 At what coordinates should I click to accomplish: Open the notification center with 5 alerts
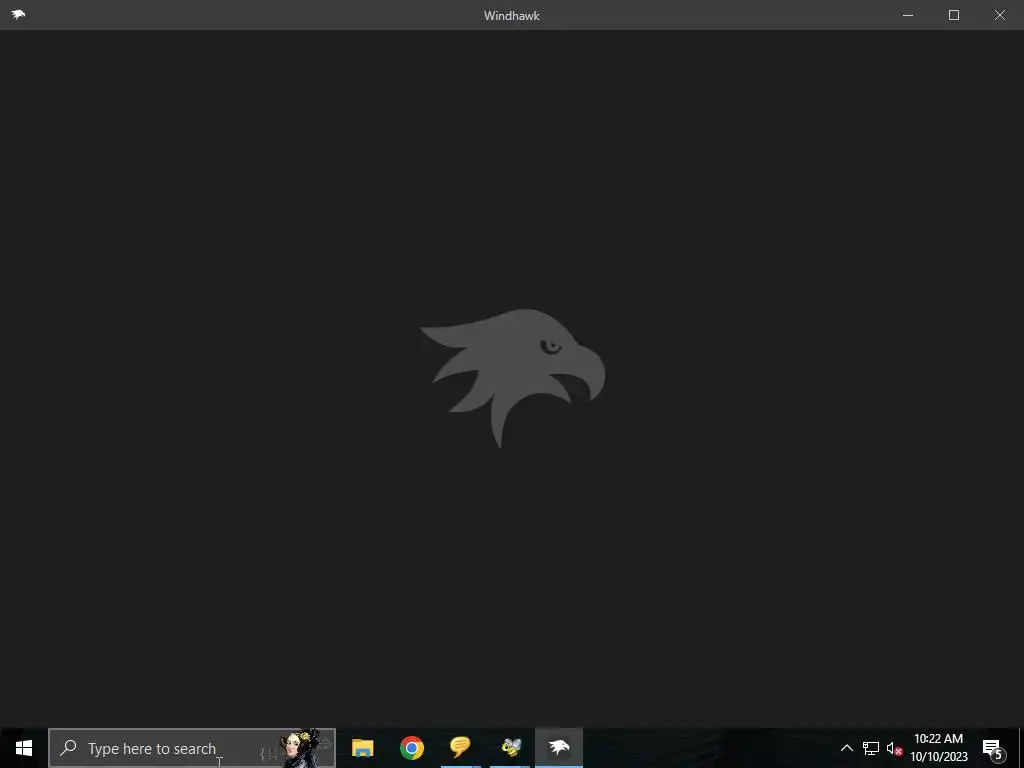click(x=993, y=748)
